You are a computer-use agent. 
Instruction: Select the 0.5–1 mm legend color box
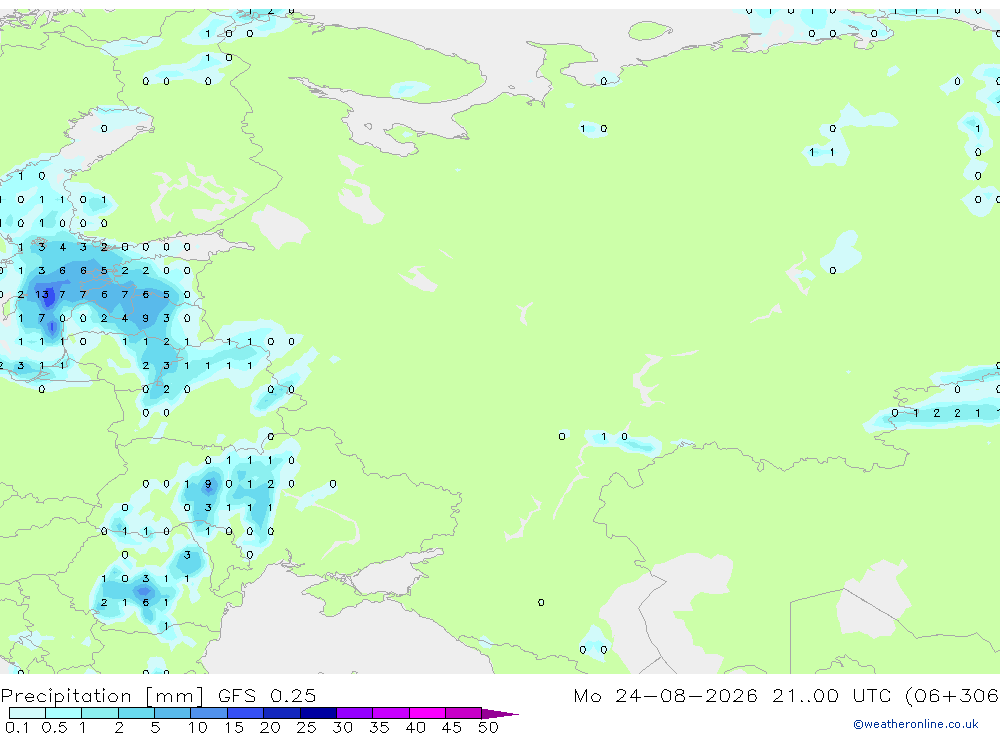[x=64, y=713]
